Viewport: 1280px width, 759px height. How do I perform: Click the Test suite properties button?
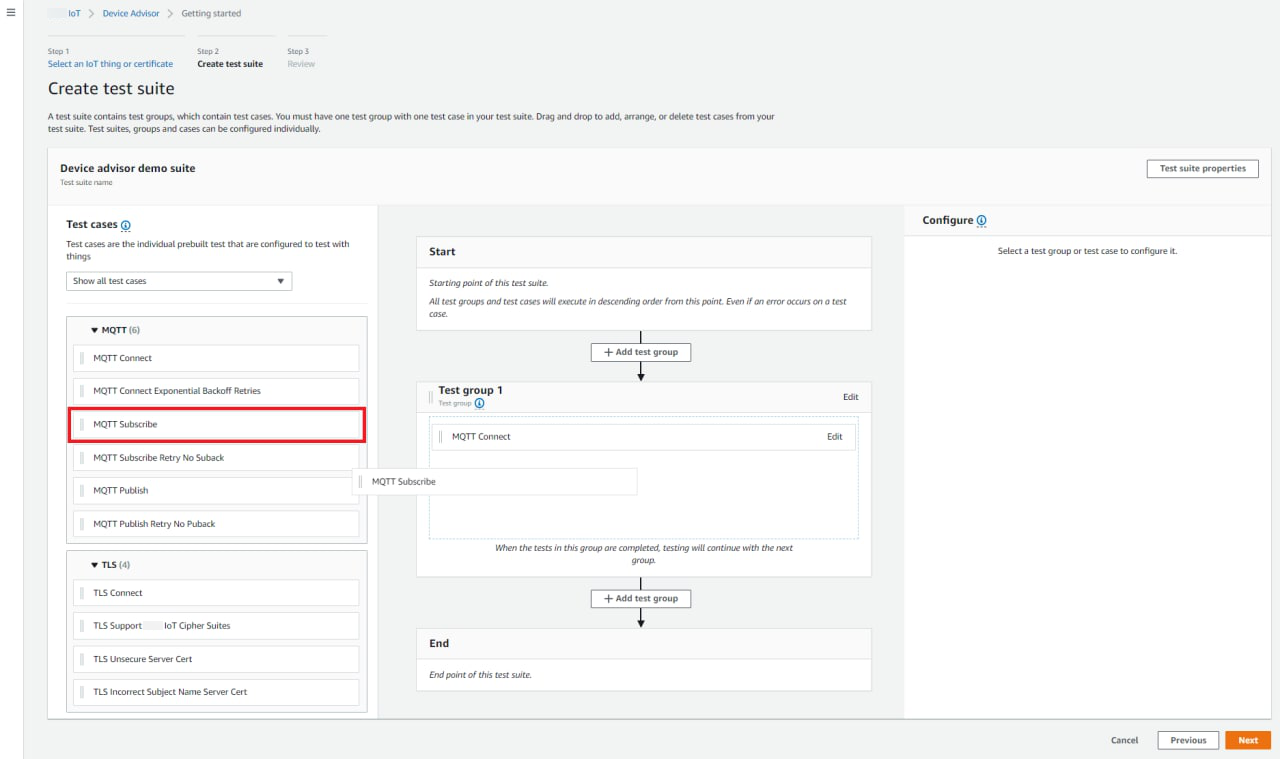(x=1202, y=169)
